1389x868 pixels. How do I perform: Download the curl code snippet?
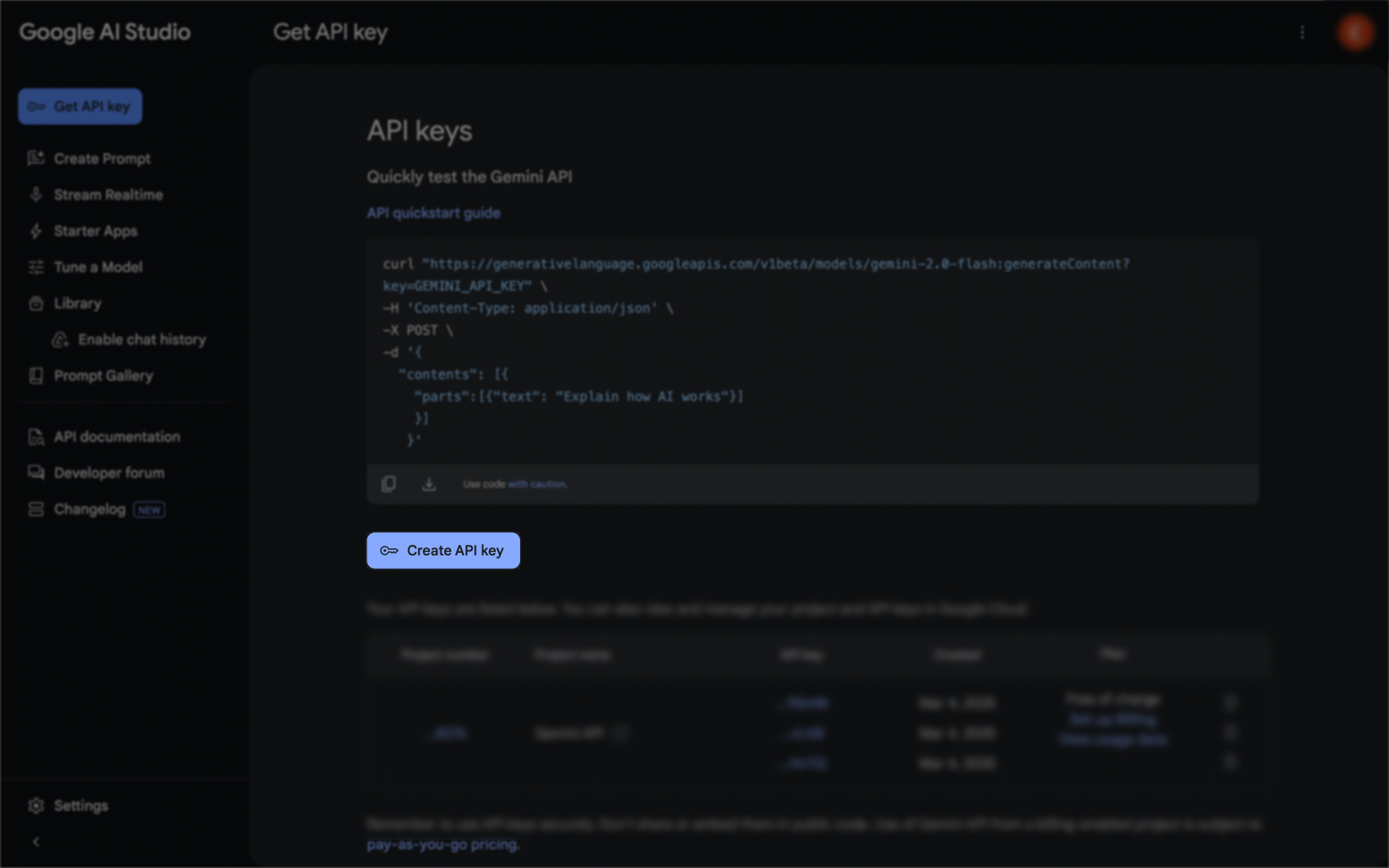(x=429, y=484)
